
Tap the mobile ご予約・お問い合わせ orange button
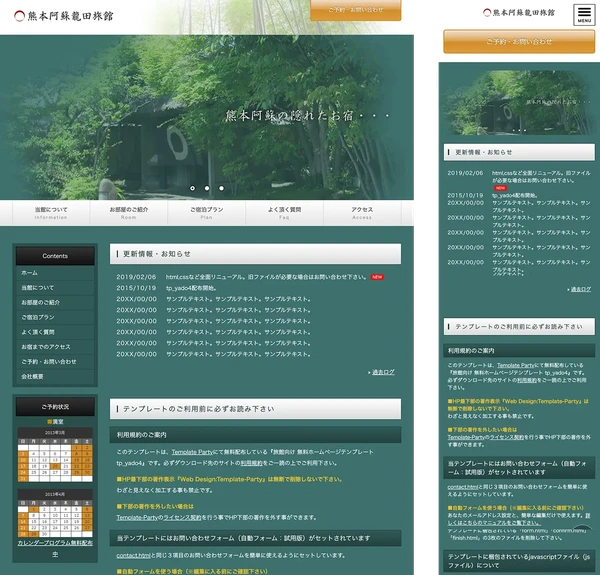pyautogui.click(x=519, y=42)
